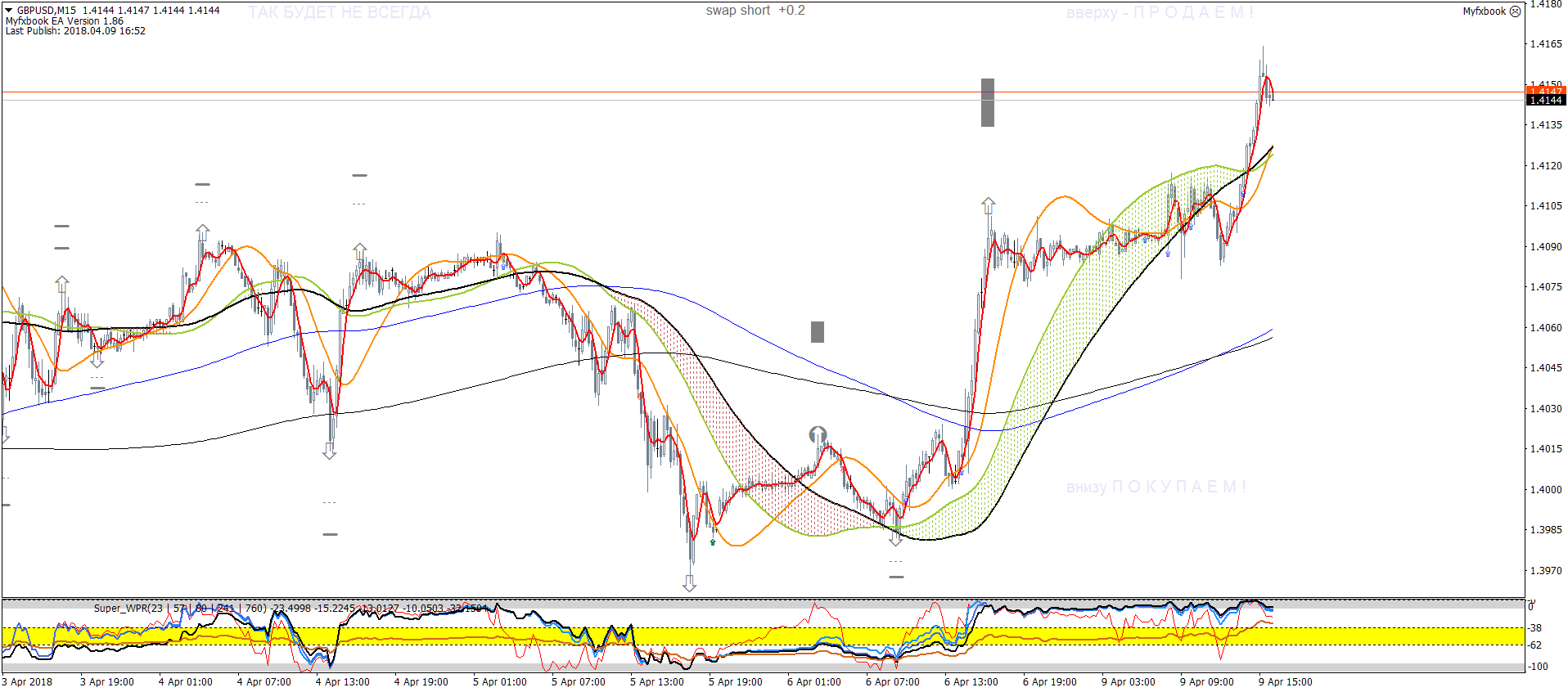Image resolution: width=1568 pixels, height=692 pixels.
Task: Select the orange horizontal line at 1.4147
Action: [763, 92]
